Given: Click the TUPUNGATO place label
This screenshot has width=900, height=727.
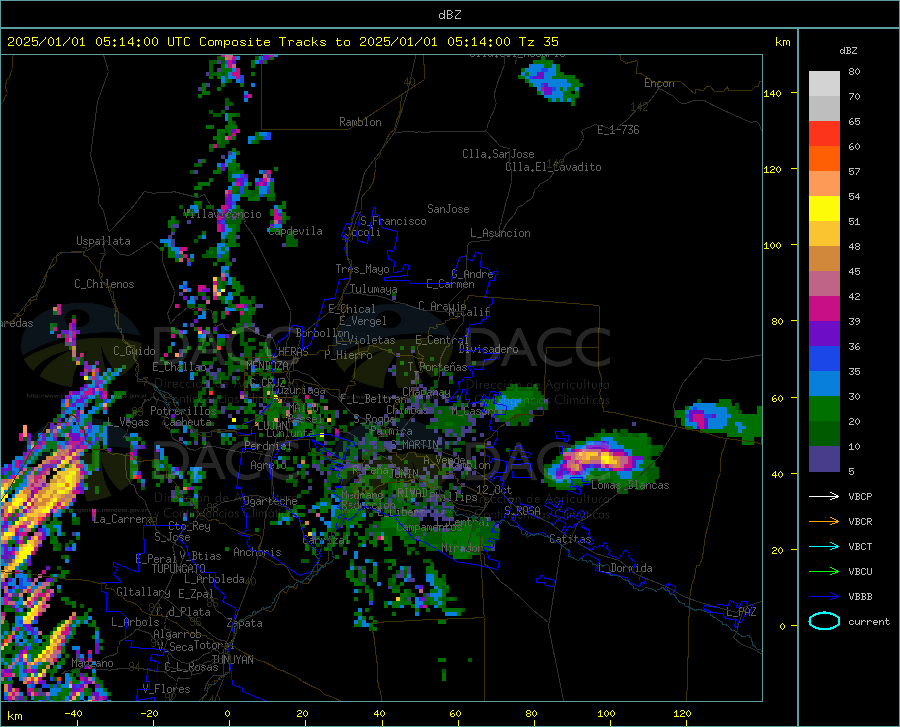Looking at the screenshot, I should coord(179,569).
